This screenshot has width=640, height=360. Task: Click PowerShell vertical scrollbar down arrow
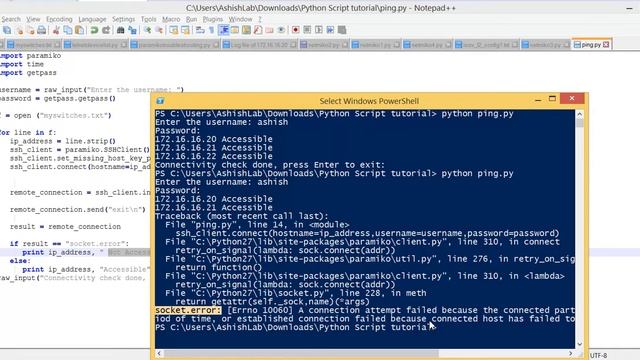pyautogui.click(x=579, y=344)
